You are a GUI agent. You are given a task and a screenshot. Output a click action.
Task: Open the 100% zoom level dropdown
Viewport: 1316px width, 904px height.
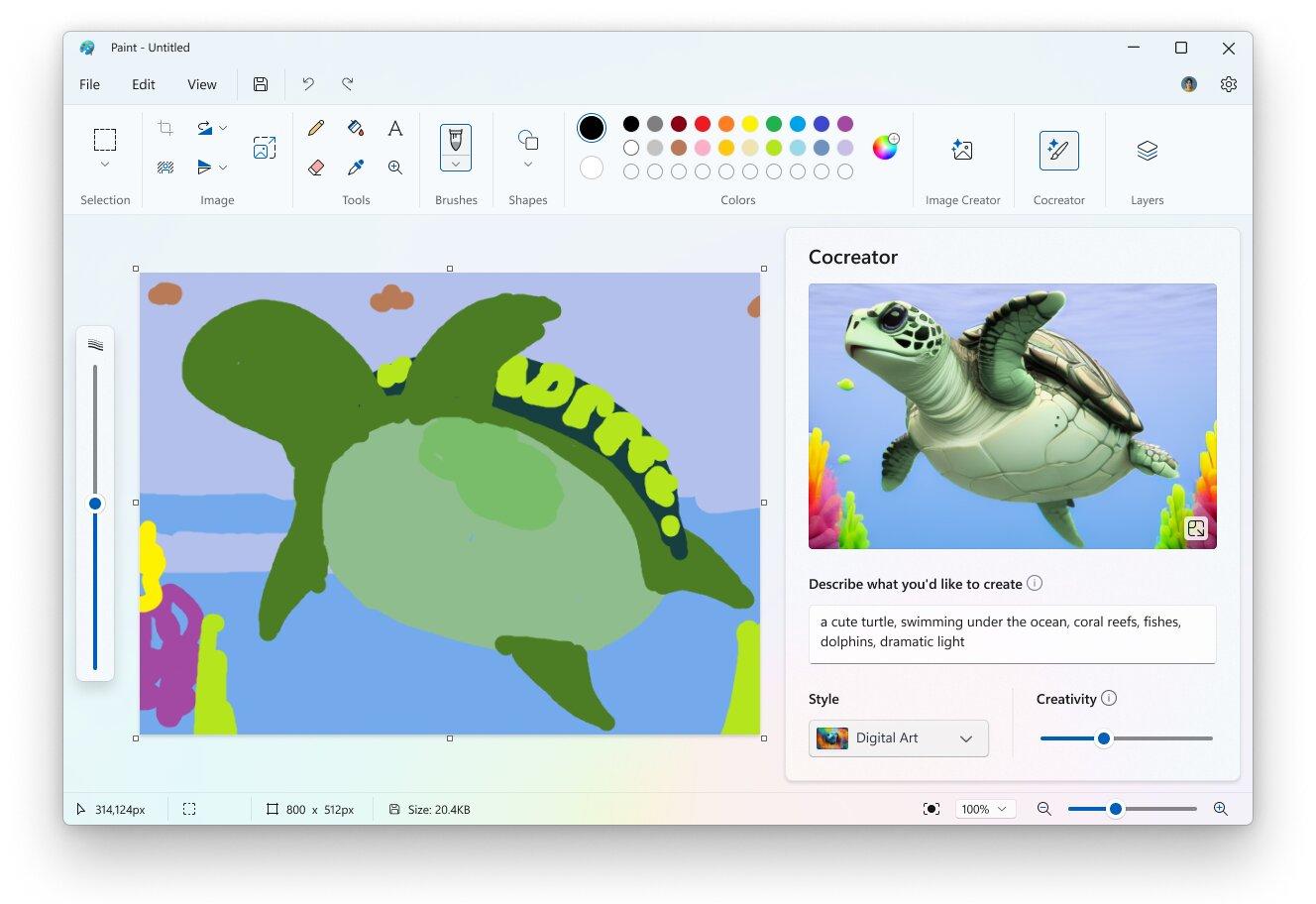point(985,809)
